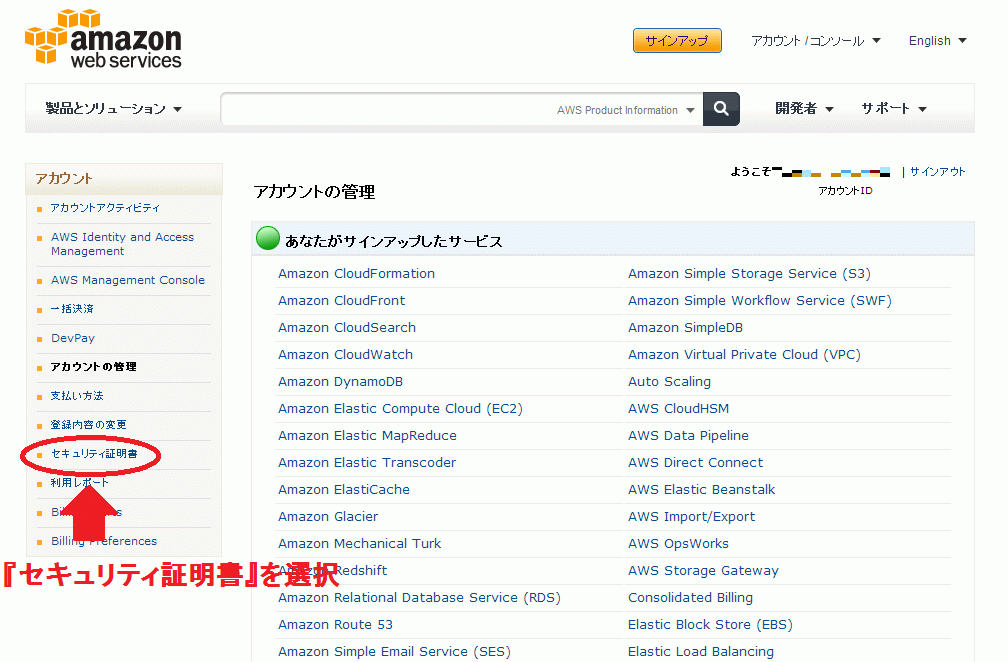Click the magnifier search button

tap(721, 109)
